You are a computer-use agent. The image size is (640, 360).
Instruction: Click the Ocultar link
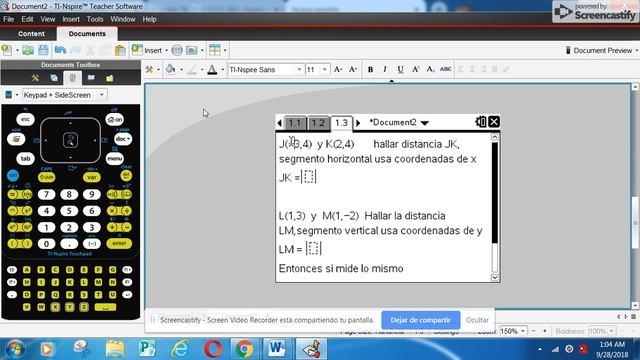tap(477, 320)
